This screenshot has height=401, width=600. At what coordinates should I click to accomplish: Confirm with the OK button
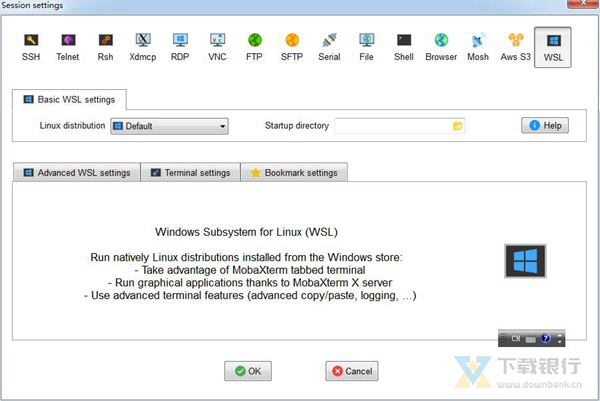(248, 371)
